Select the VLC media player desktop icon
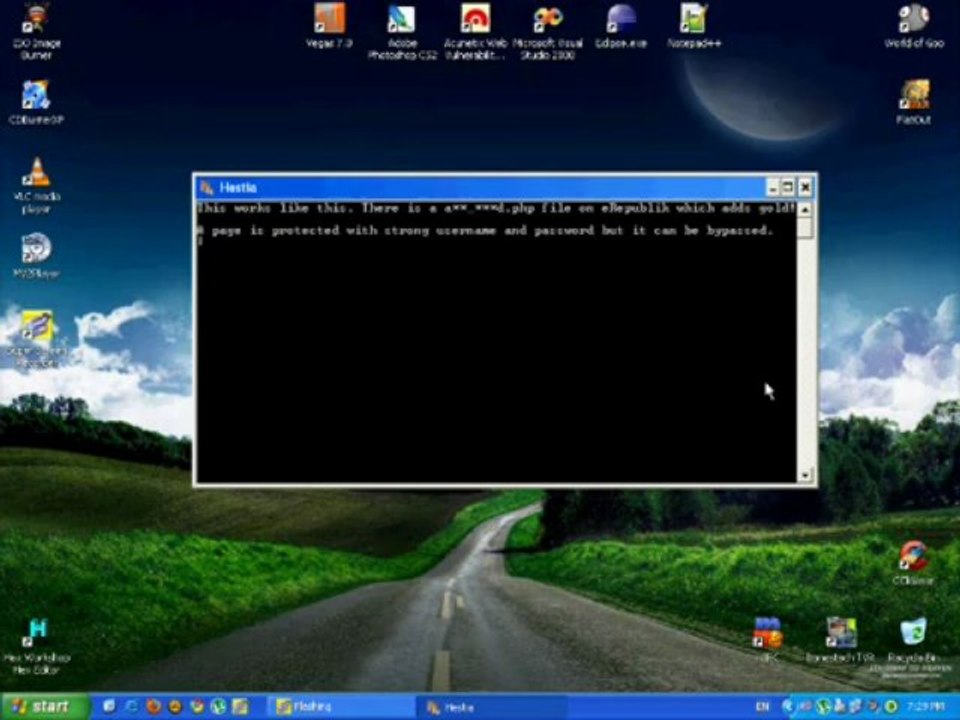 36,185
